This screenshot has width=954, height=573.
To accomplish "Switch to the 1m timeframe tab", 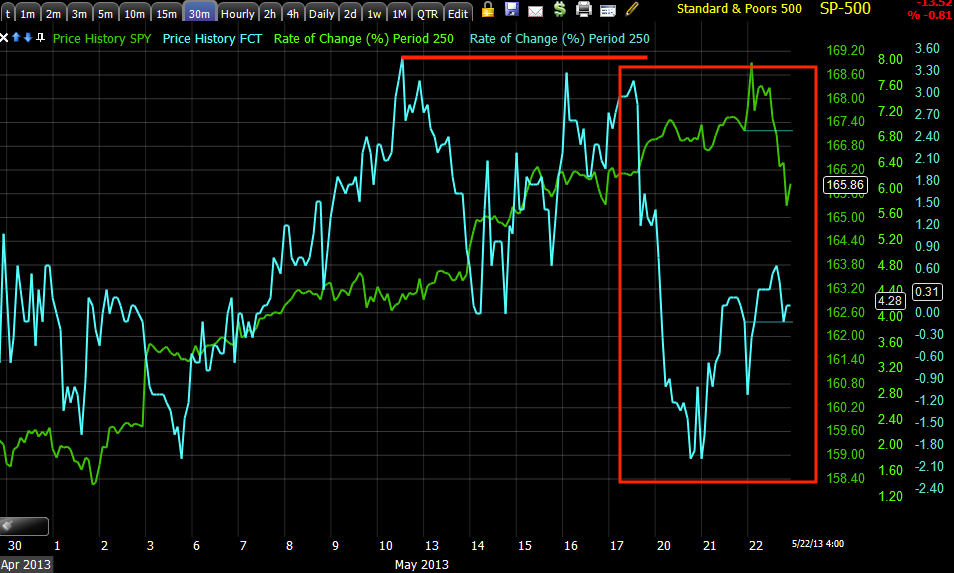I will (28, 13).
